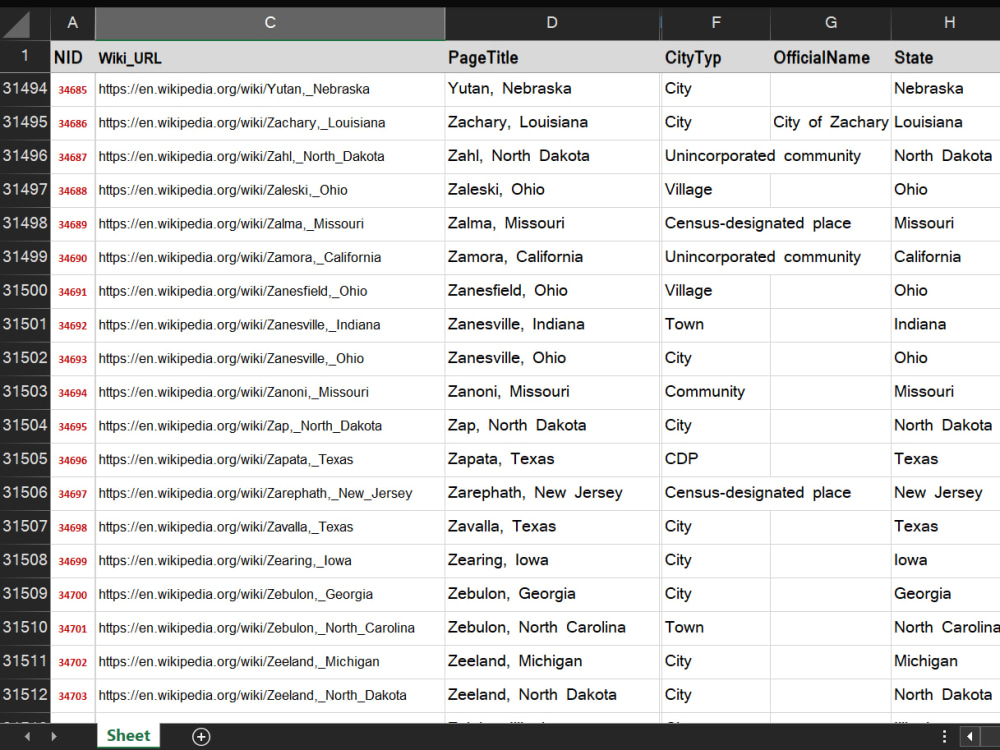
Task: Select CityTyp 'Village' in Zaleski row
Action: coord(716,190)
